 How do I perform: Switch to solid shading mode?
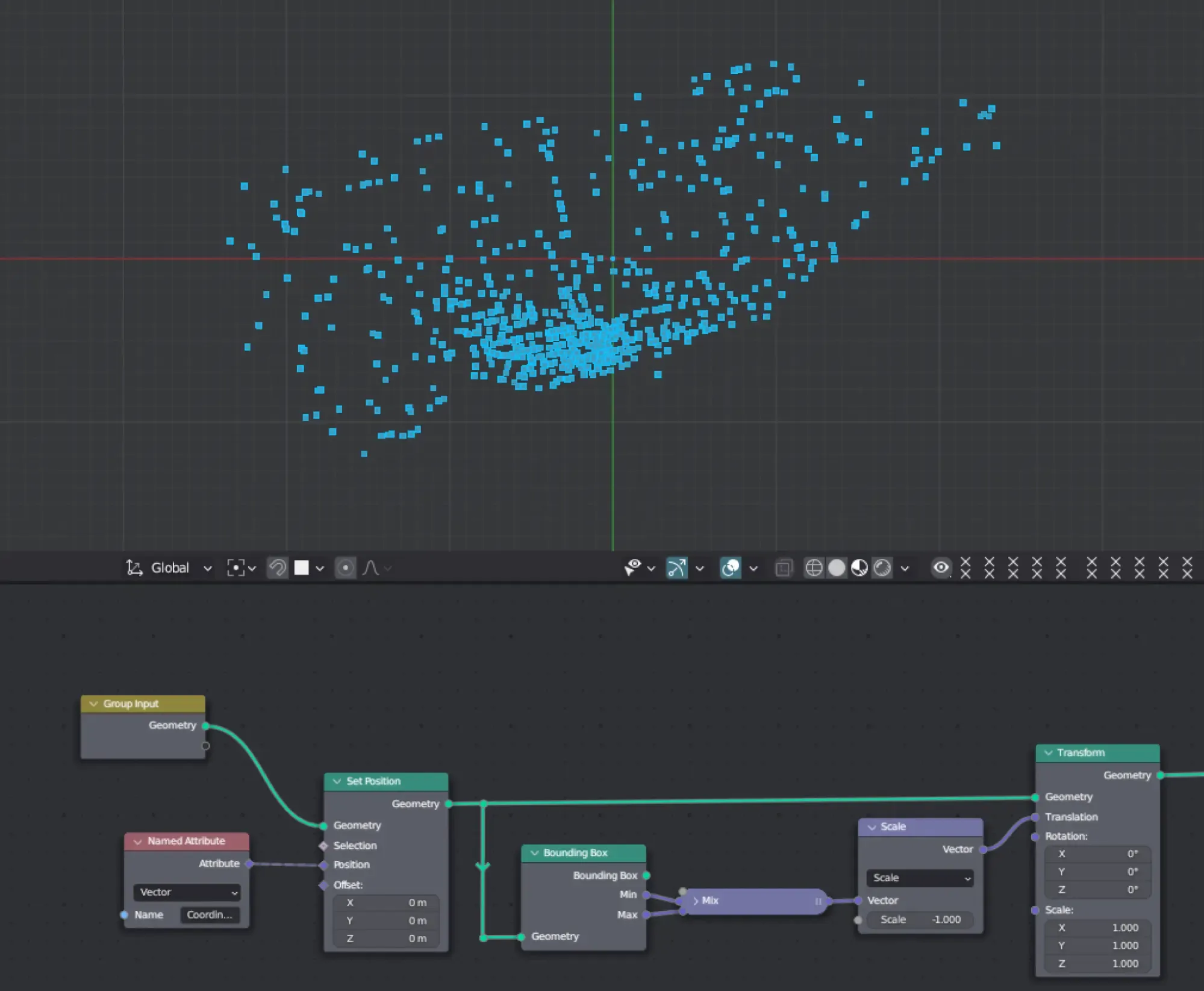point(837,567)
